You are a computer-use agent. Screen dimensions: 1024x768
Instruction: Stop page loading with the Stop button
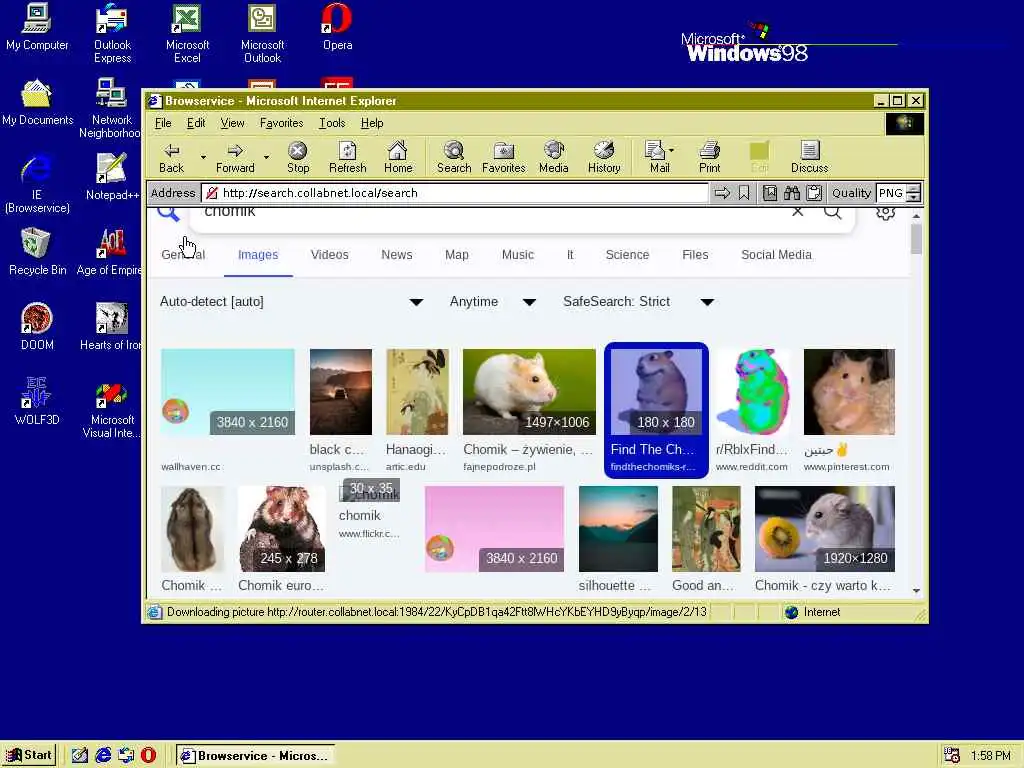(298, 158)
